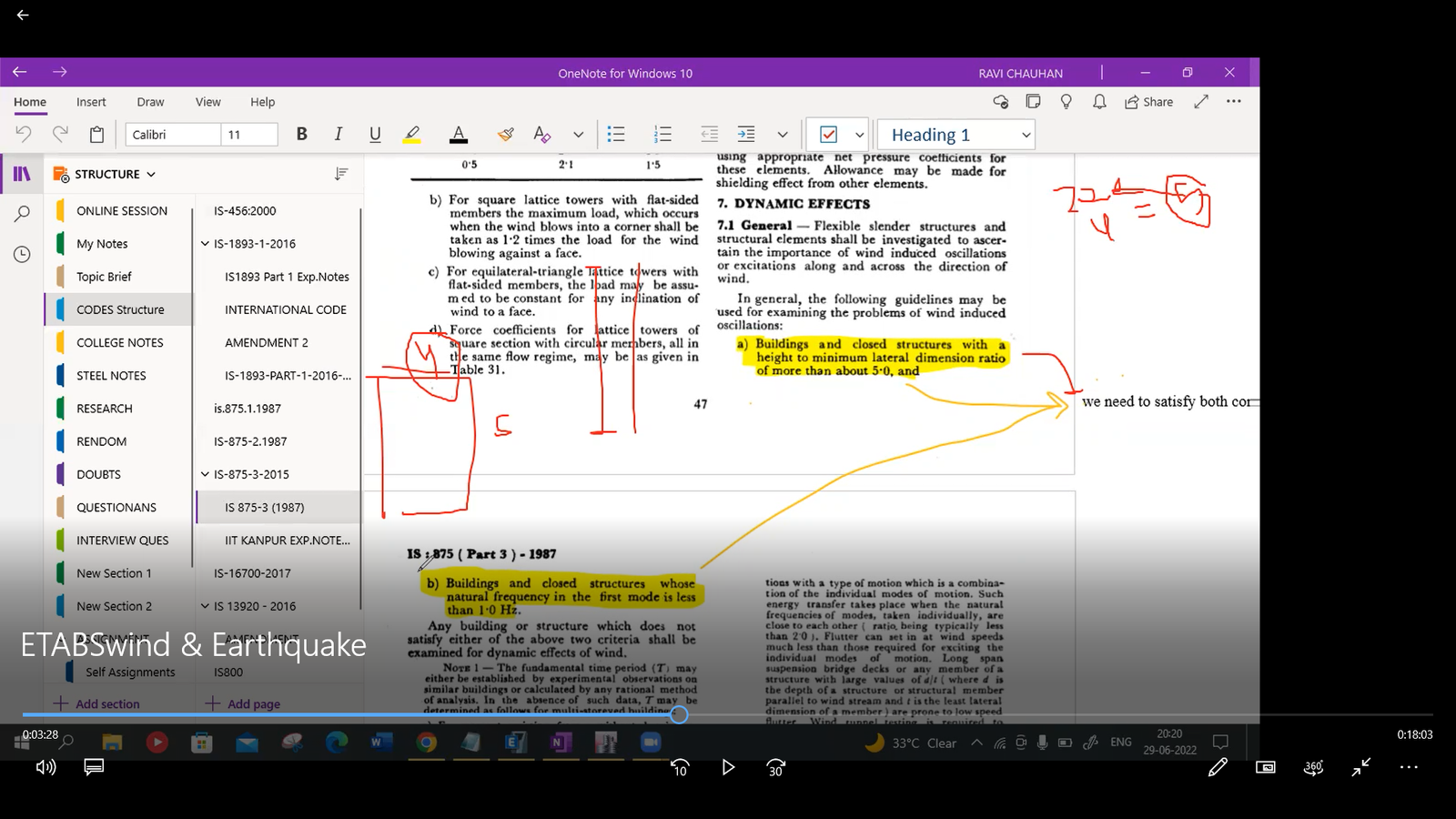This screenshot has width=1456, height=819.
Task: Toggle Italic formatting
Action: [x=339, y=135]
